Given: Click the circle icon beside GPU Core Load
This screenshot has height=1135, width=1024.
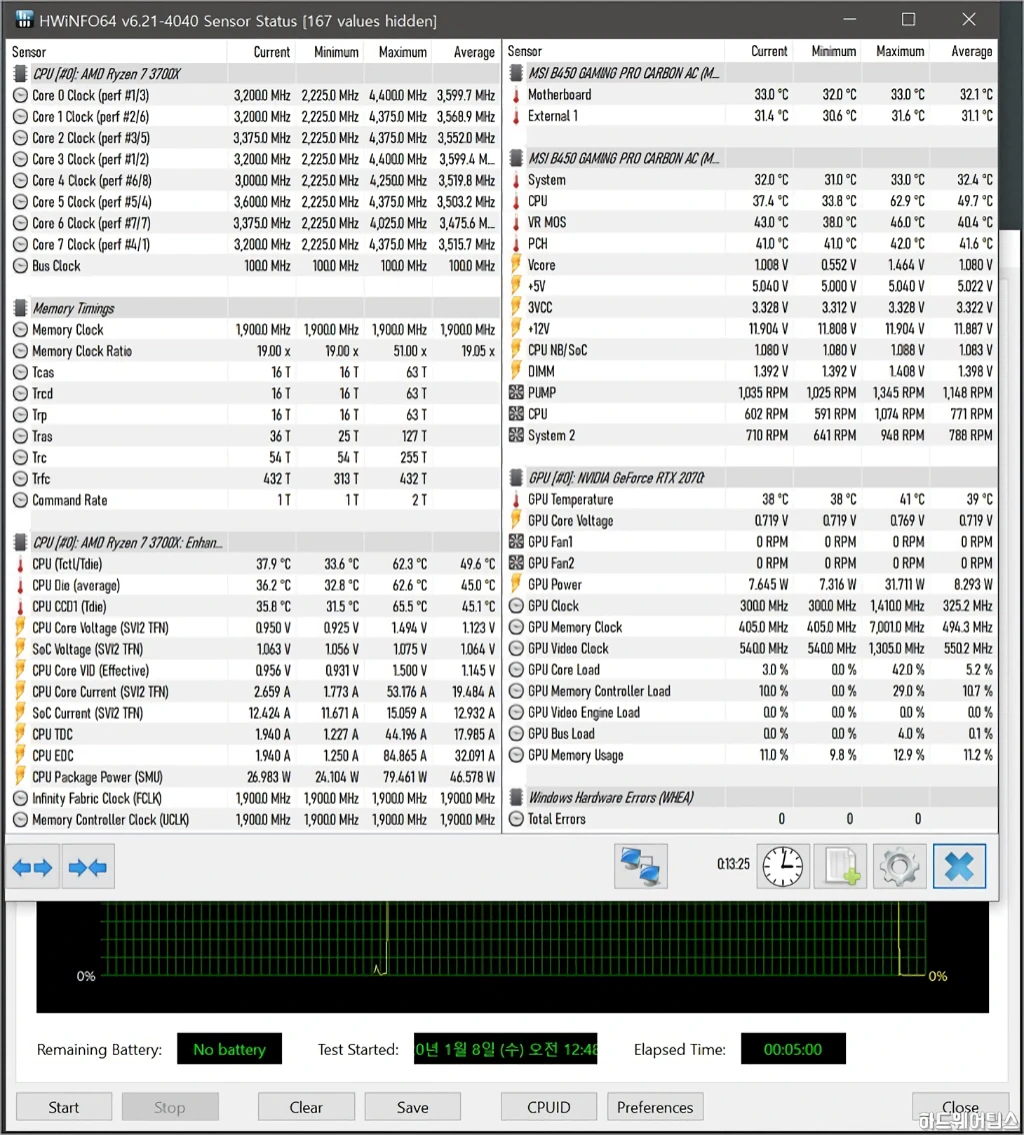Looking at the screenshot, I should 516,670.
